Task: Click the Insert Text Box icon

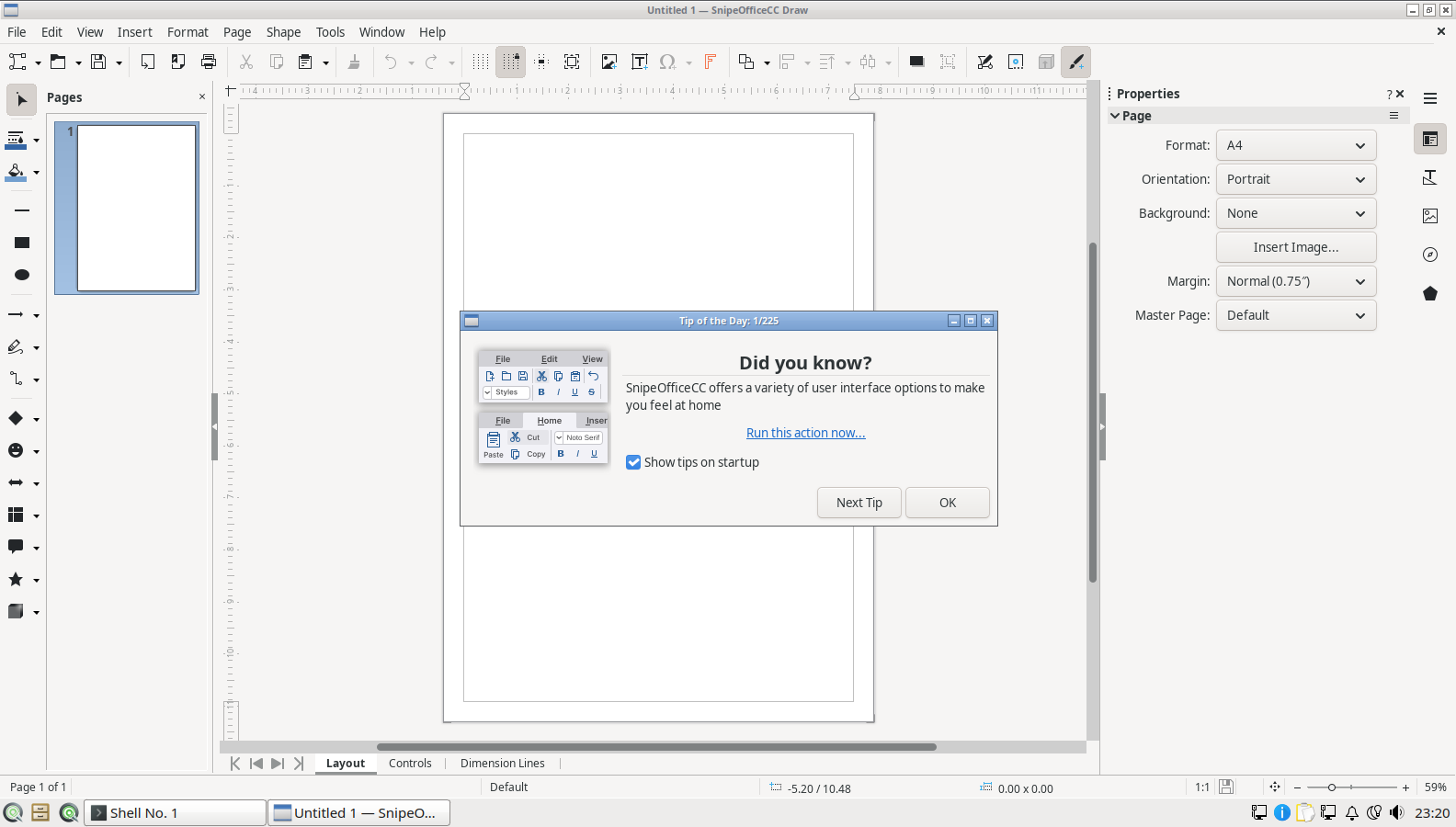Action: pyautogui.click(x=639, y=62)
